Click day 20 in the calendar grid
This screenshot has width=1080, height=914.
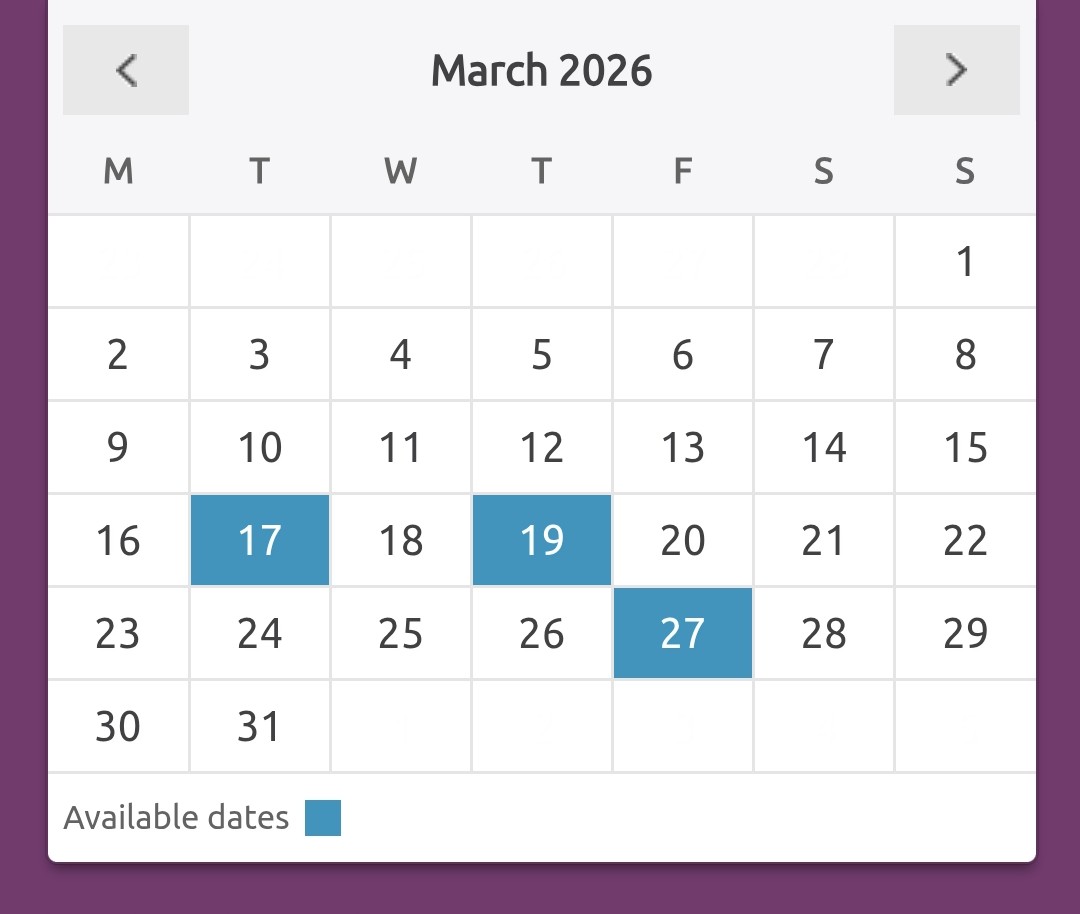[x=683, y=540]
